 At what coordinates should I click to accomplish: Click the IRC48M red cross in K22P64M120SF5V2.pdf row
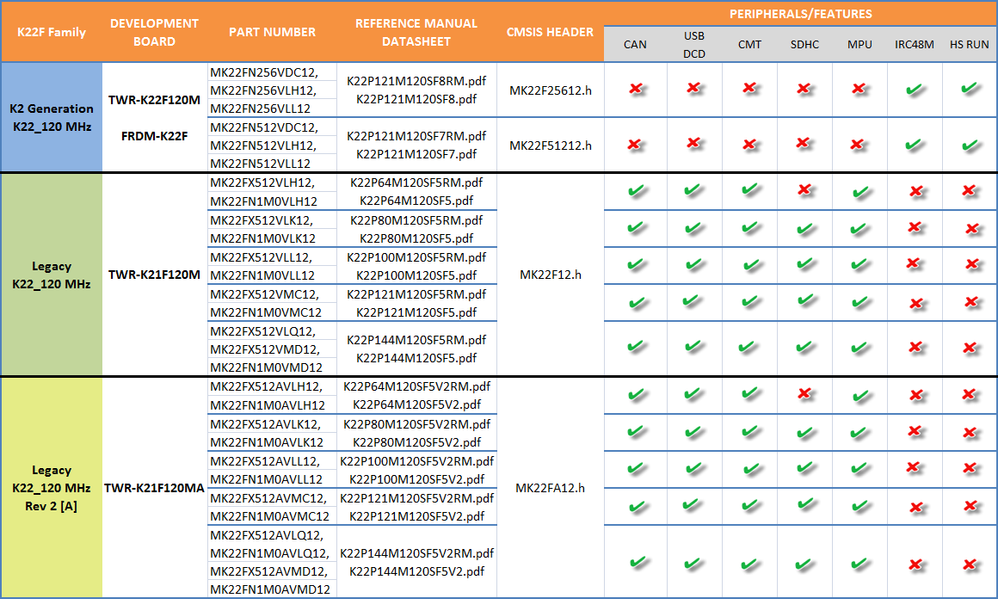pyautogui.click(x=913, y=395)
